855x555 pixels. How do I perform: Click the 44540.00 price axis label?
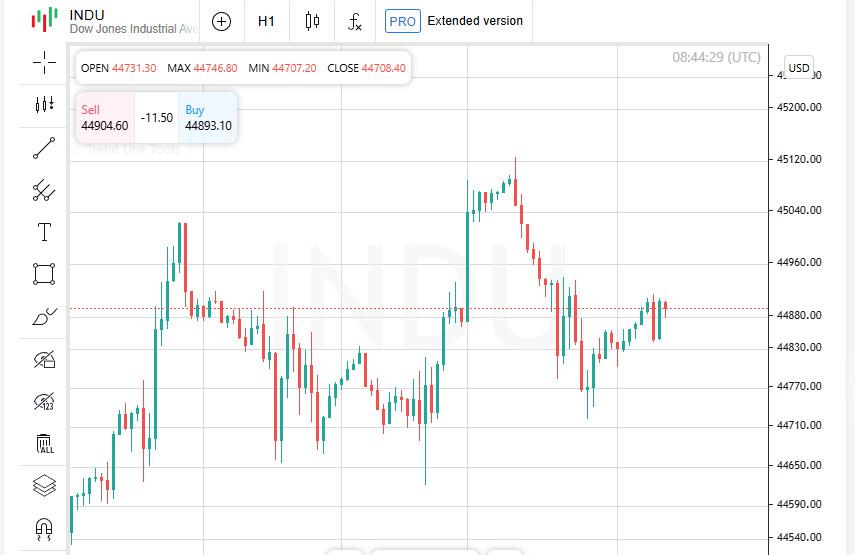coord(799,538)
